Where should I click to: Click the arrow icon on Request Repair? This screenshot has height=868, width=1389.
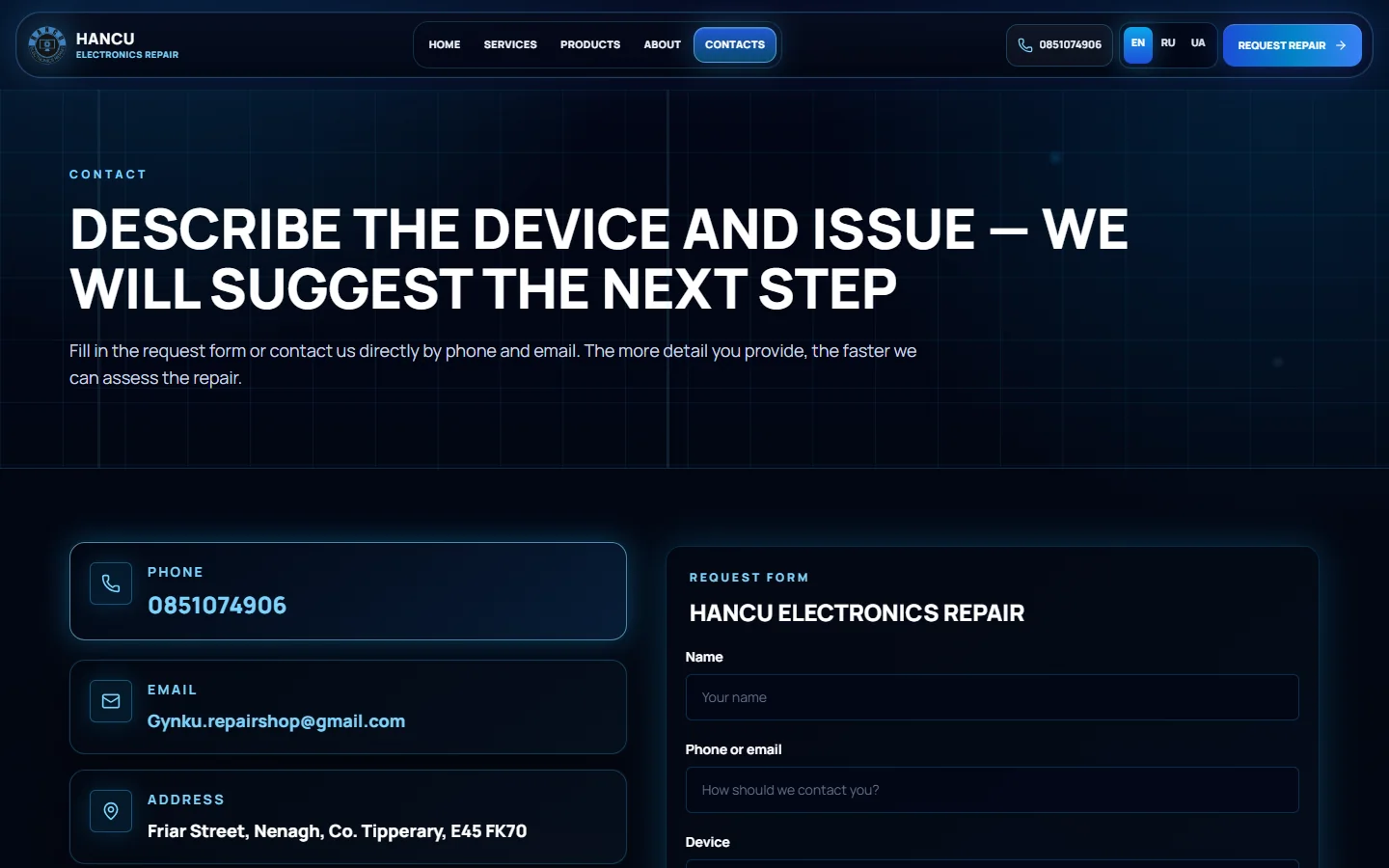(x=1341, y=45)
